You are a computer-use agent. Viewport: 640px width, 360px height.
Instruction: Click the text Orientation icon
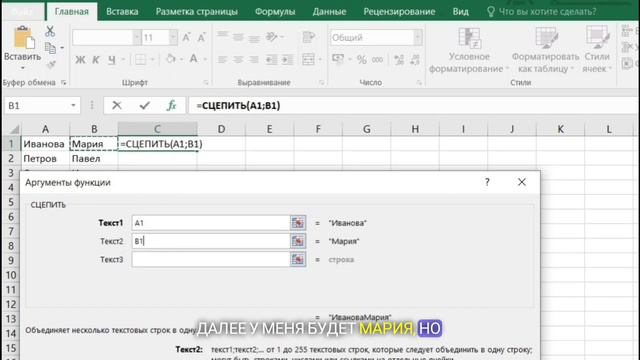click(x=272, y=37)
